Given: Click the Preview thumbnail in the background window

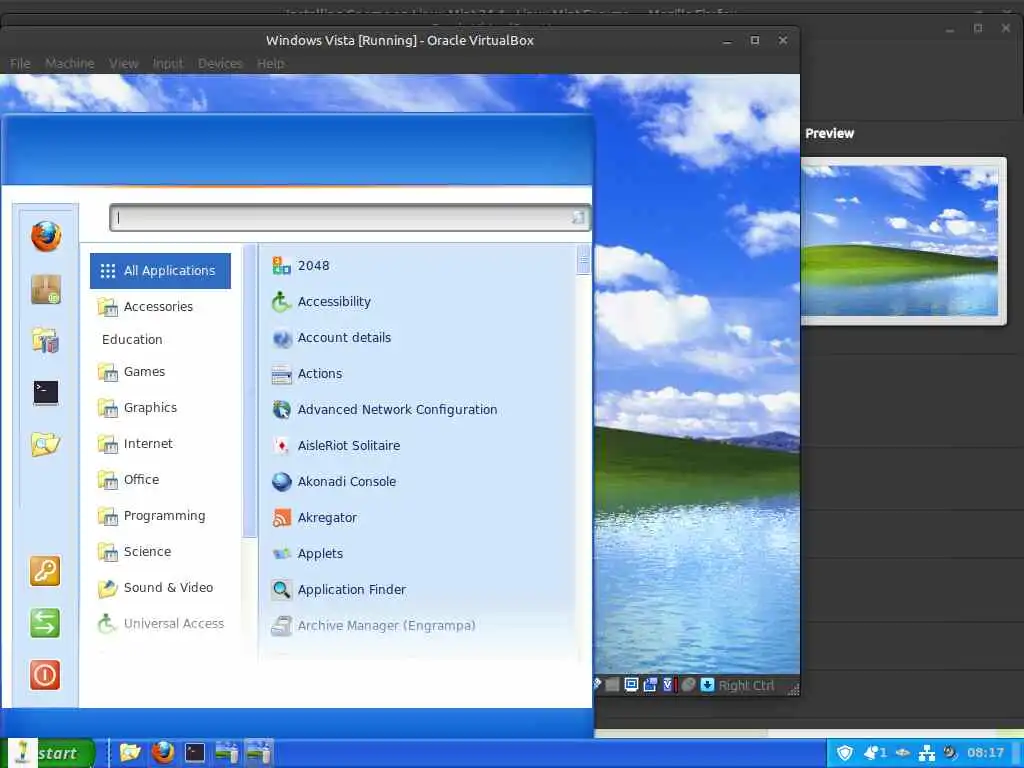Looking at the screenshot, I should (903, 241).
